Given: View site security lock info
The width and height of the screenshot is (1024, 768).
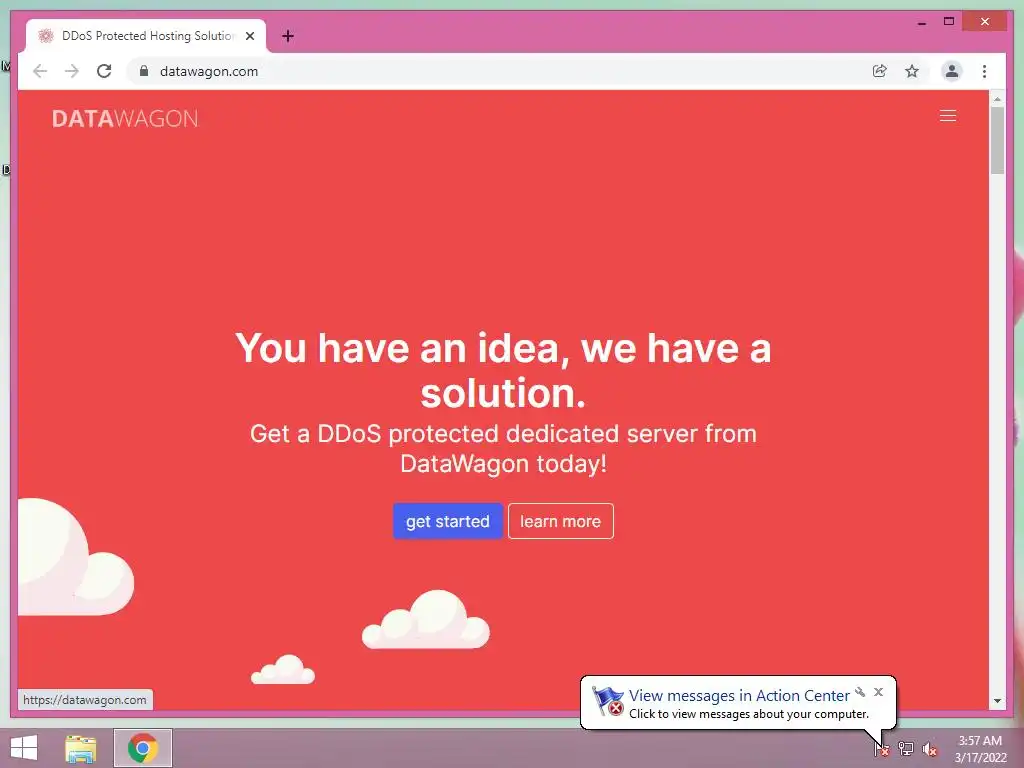Looking at the screenshot, I should tap(144, 71).
